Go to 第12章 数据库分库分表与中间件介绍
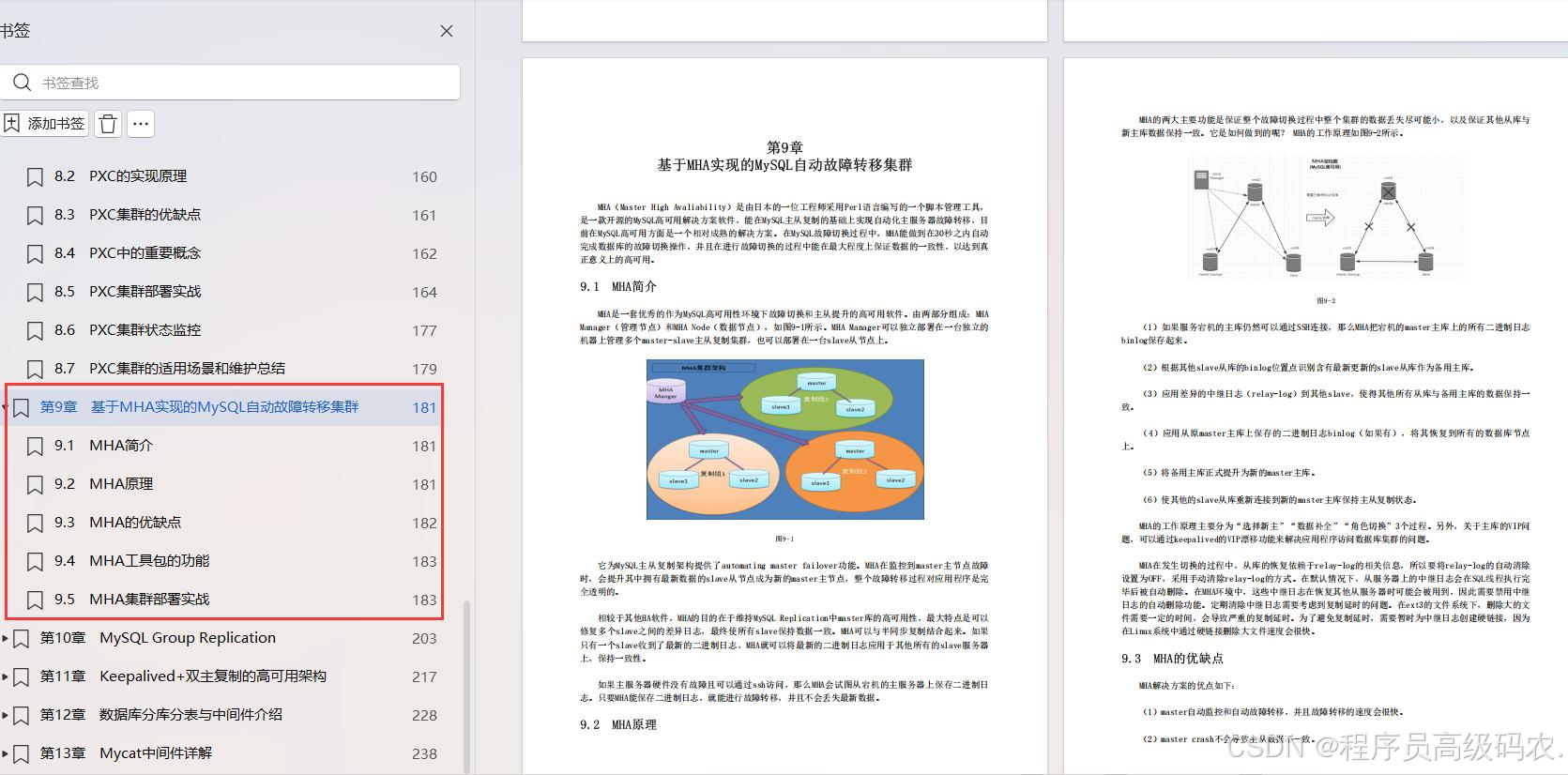This screenshot has height=775, width=1568. [x=160, y=715]
